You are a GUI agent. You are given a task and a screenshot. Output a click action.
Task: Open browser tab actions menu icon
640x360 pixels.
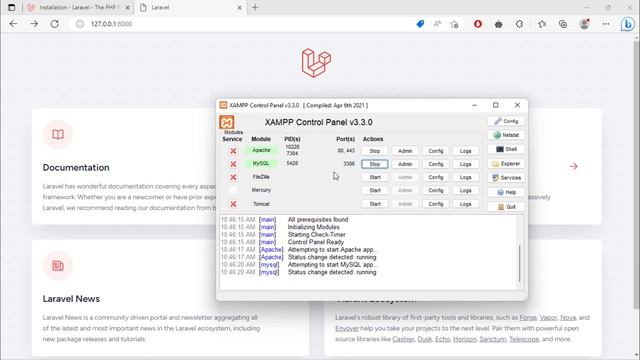click(x=11, y=7)
